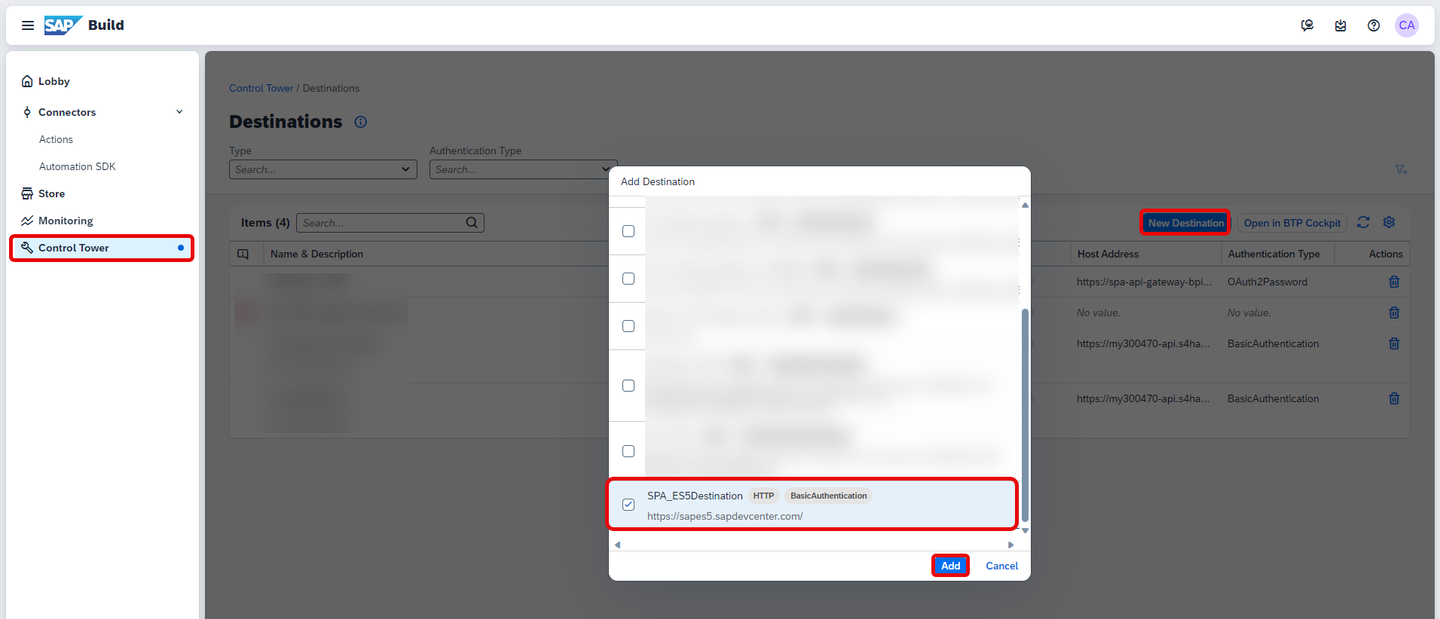The image size is (1440, 619).
Task: Click the dialog's vertical scrollbar thumb
Action: click(1024, 415)
